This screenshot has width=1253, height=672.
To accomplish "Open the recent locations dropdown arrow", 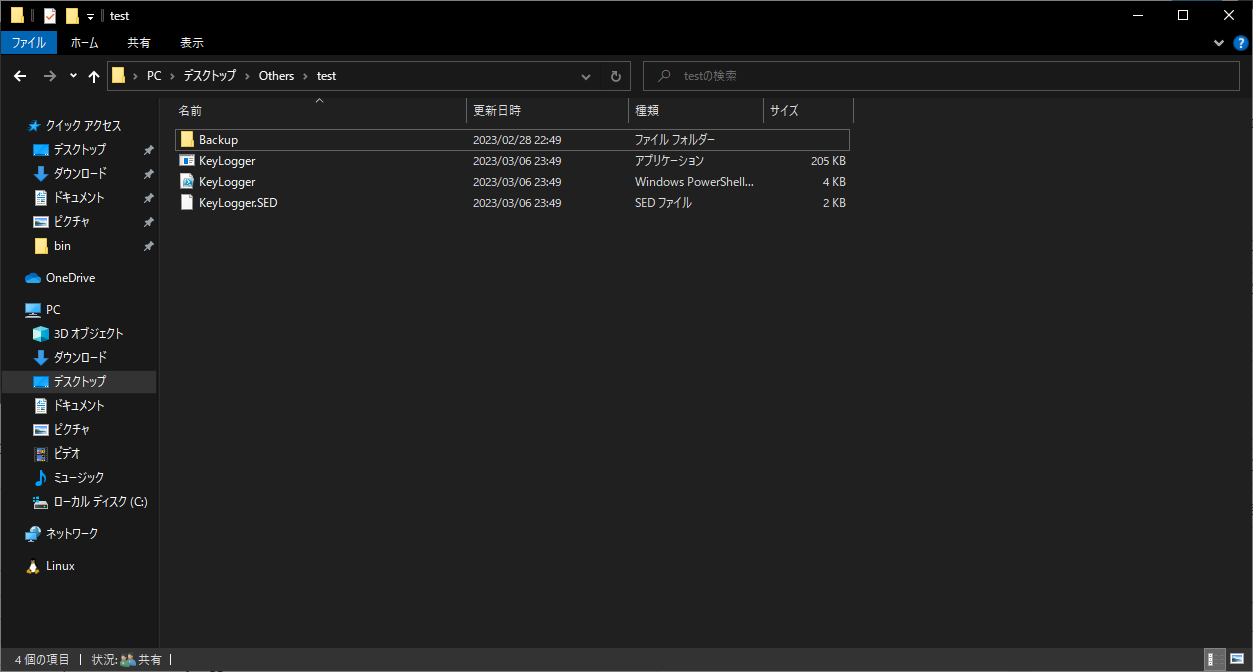I will pos(73,76).
